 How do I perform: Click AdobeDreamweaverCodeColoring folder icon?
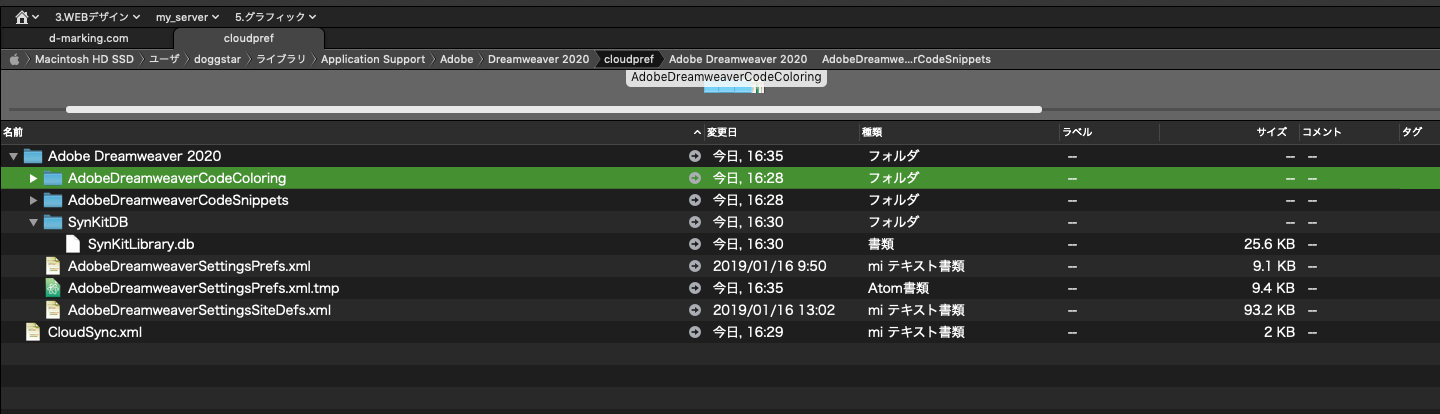[x=53, y=178]
